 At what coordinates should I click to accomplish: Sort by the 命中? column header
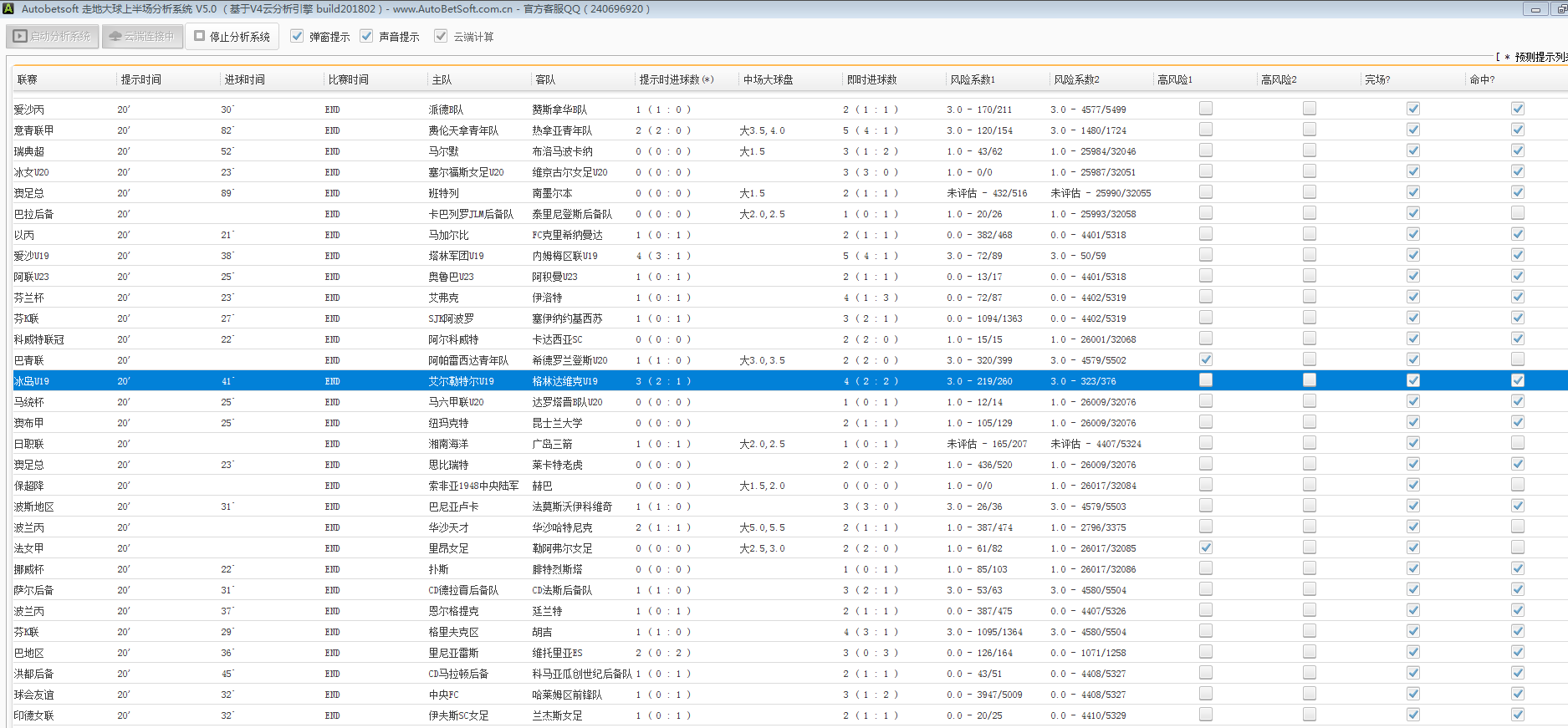(x=1482, y=79)
